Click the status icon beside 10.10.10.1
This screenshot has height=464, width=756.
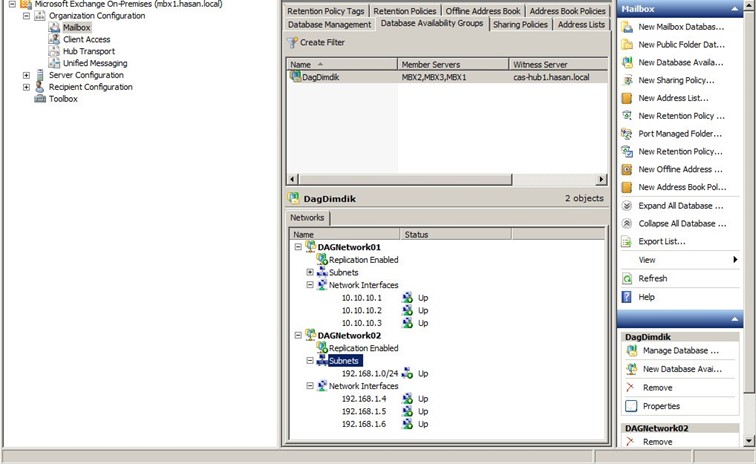407,298
